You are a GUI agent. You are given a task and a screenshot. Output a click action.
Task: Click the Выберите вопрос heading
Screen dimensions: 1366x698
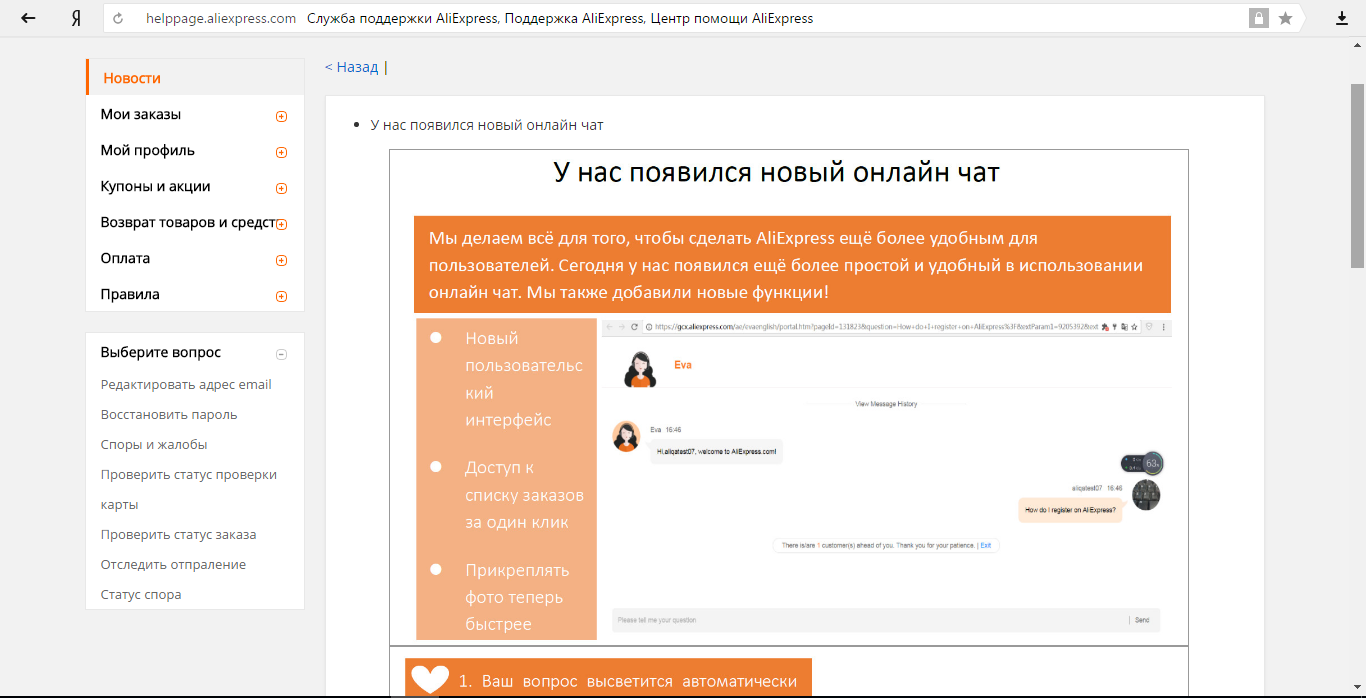tap(161, 352)
